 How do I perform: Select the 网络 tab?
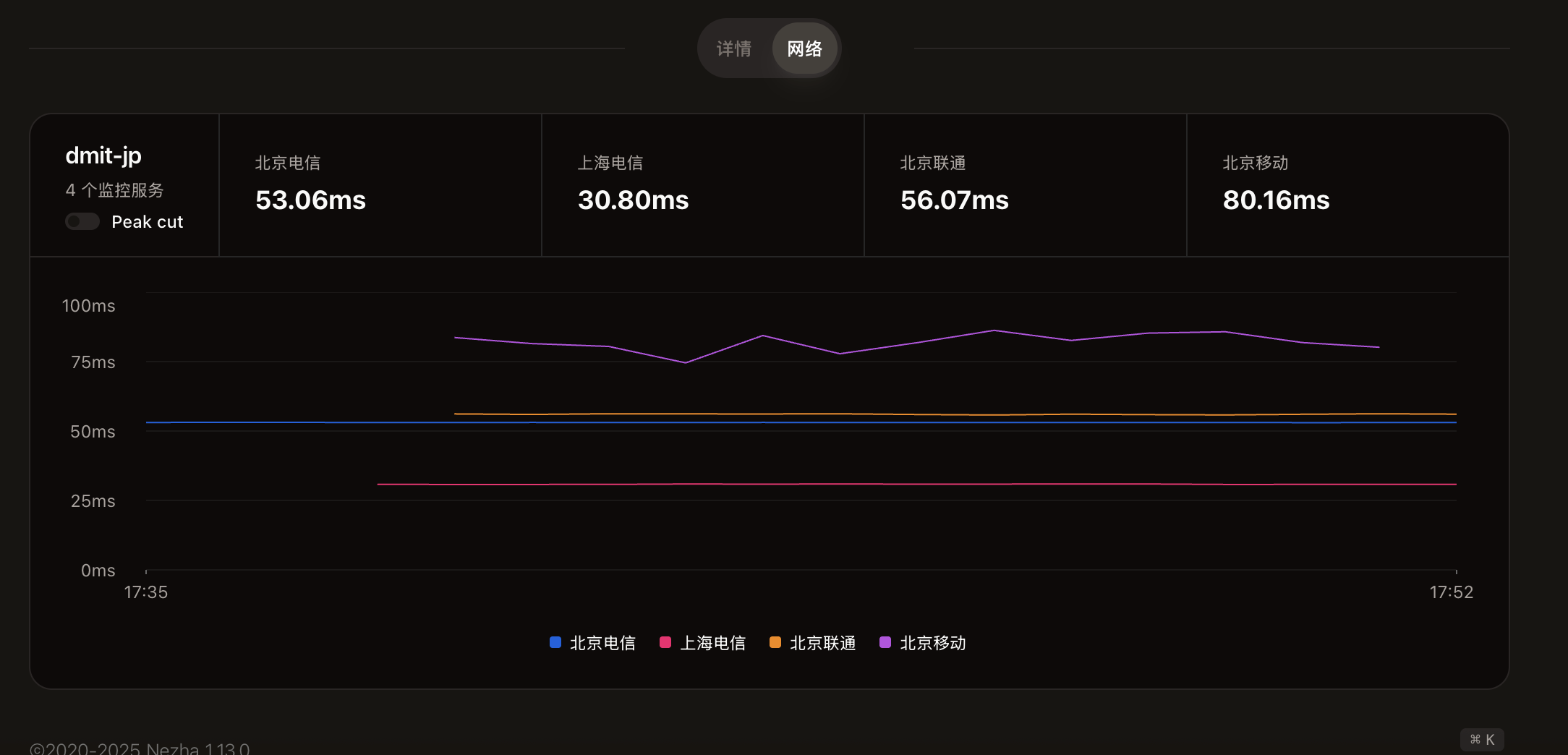(x=804, y=48)
